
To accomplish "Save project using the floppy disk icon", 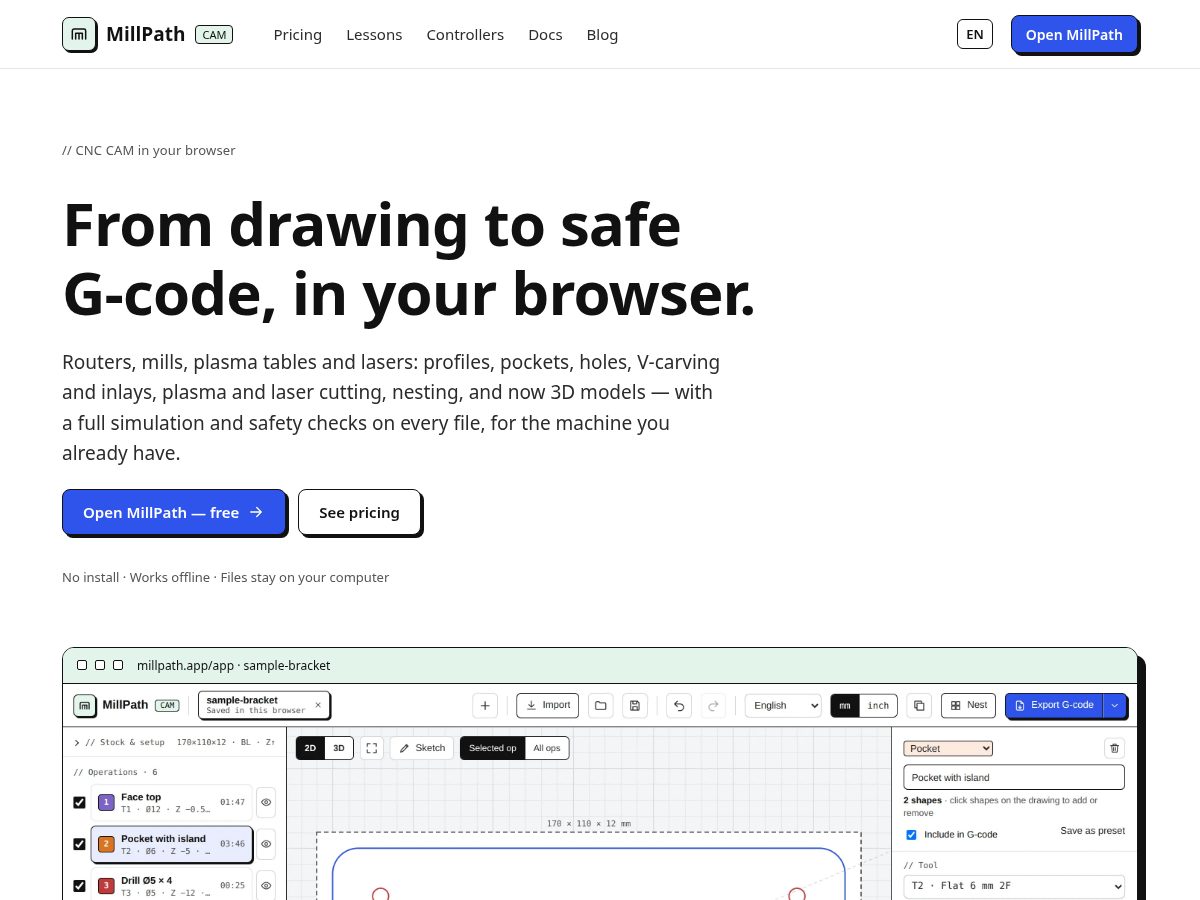I will [x=635, y=705].
